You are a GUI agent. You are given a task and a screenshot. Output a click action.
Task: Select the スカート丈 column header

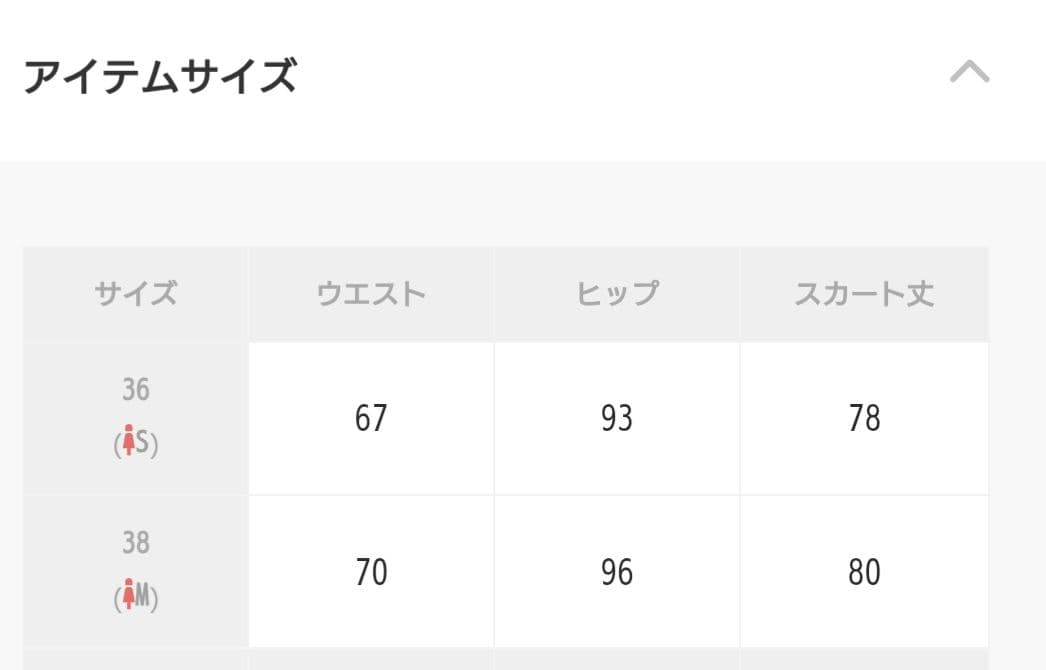pyautogui.click(x=864, y=294)
